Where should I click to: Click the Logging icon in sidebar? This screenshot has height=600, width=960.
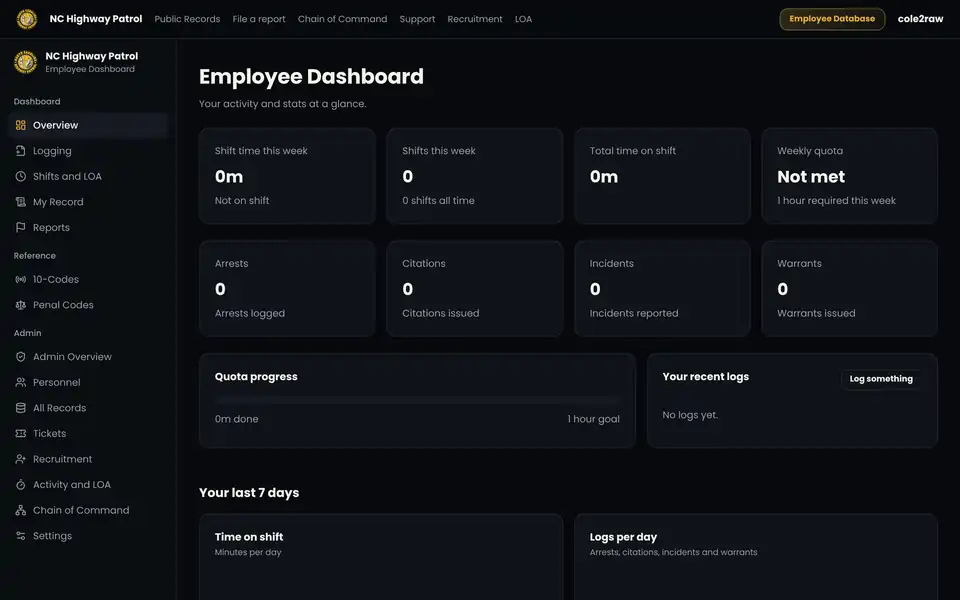click(21, 151)
